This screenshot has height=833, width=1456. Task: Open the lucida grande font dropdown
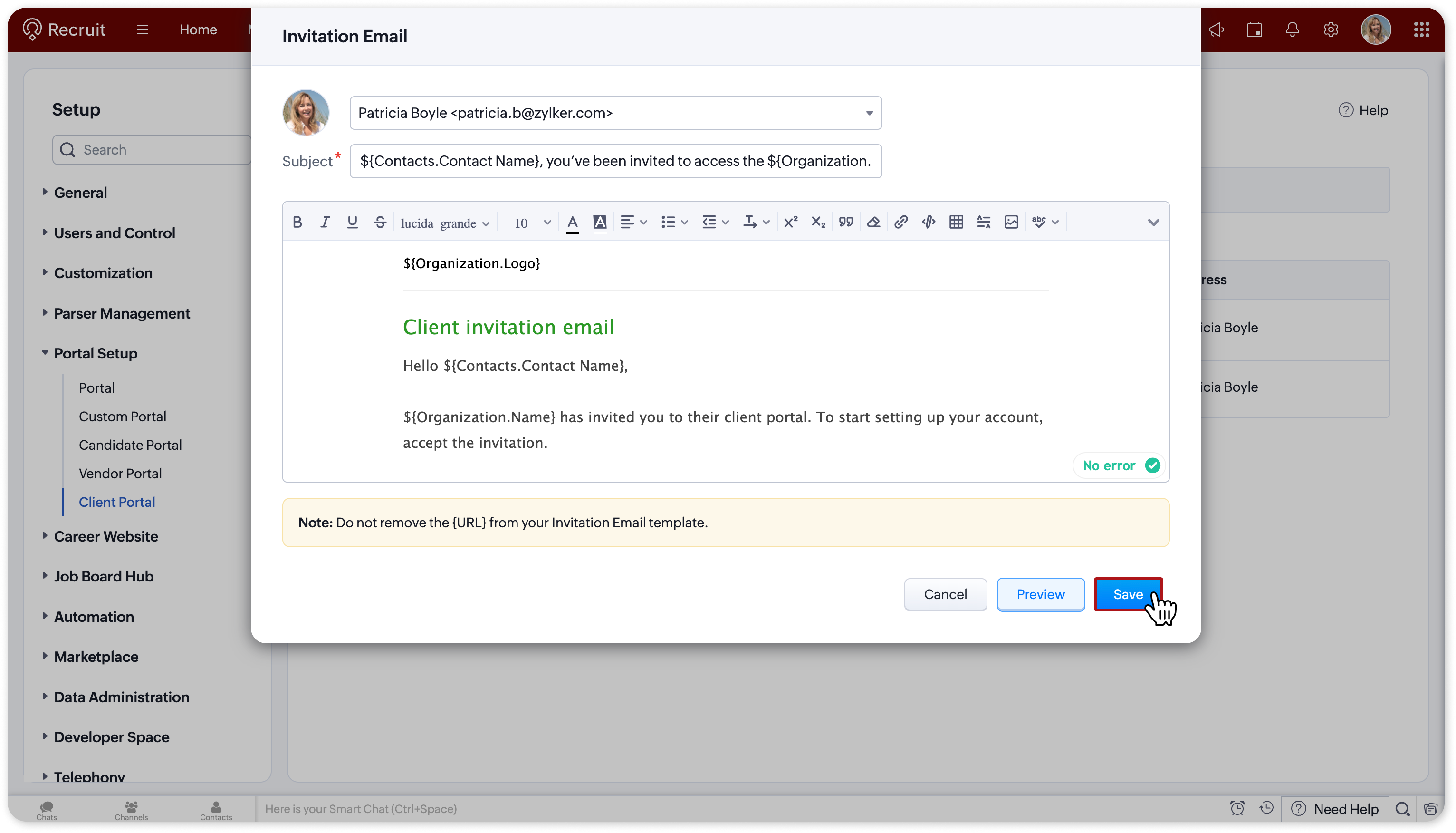[445, 223]
